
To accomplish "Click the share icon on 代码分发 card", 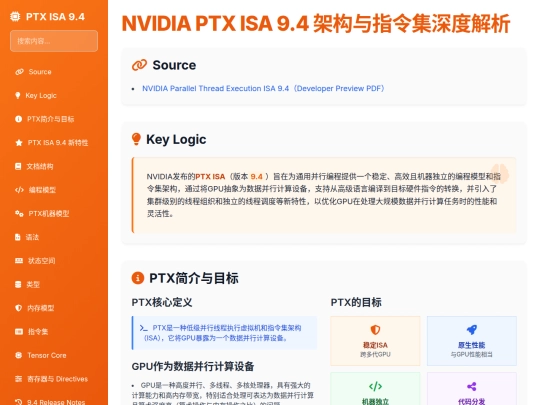I will [472, 386].
